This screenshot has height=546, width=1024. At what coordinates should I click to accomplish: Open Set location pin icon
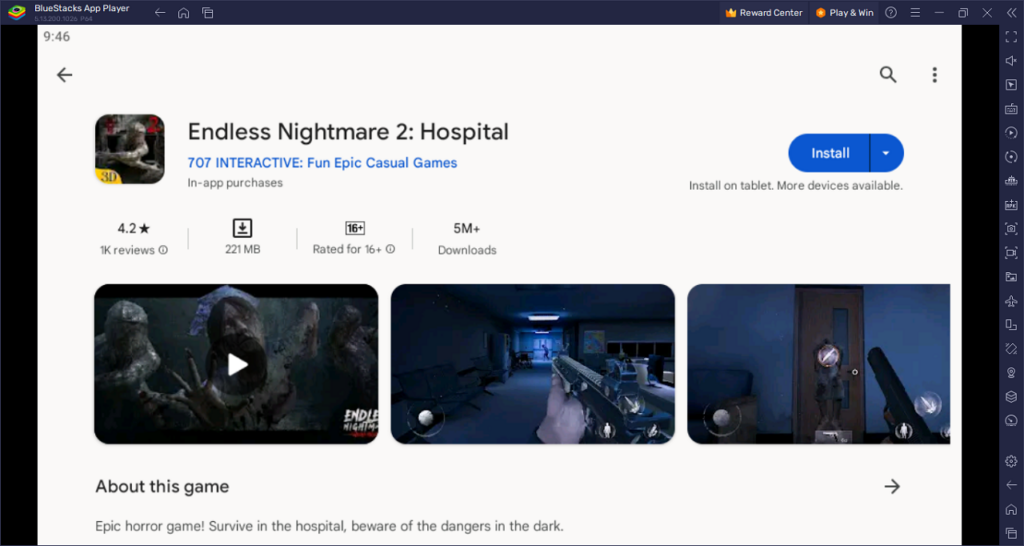pyautogui.click(x=1011, y=373)
